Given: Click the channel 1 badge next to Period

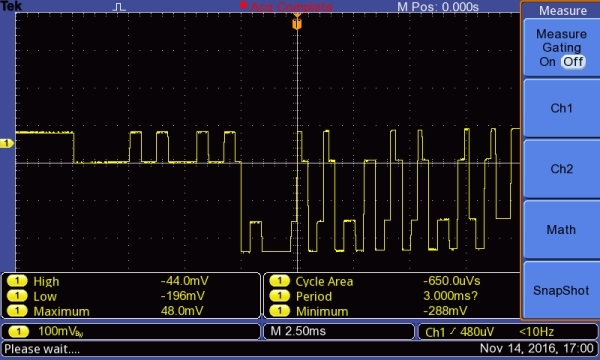Looking at the screenshot, I should [x=279, y=296].
